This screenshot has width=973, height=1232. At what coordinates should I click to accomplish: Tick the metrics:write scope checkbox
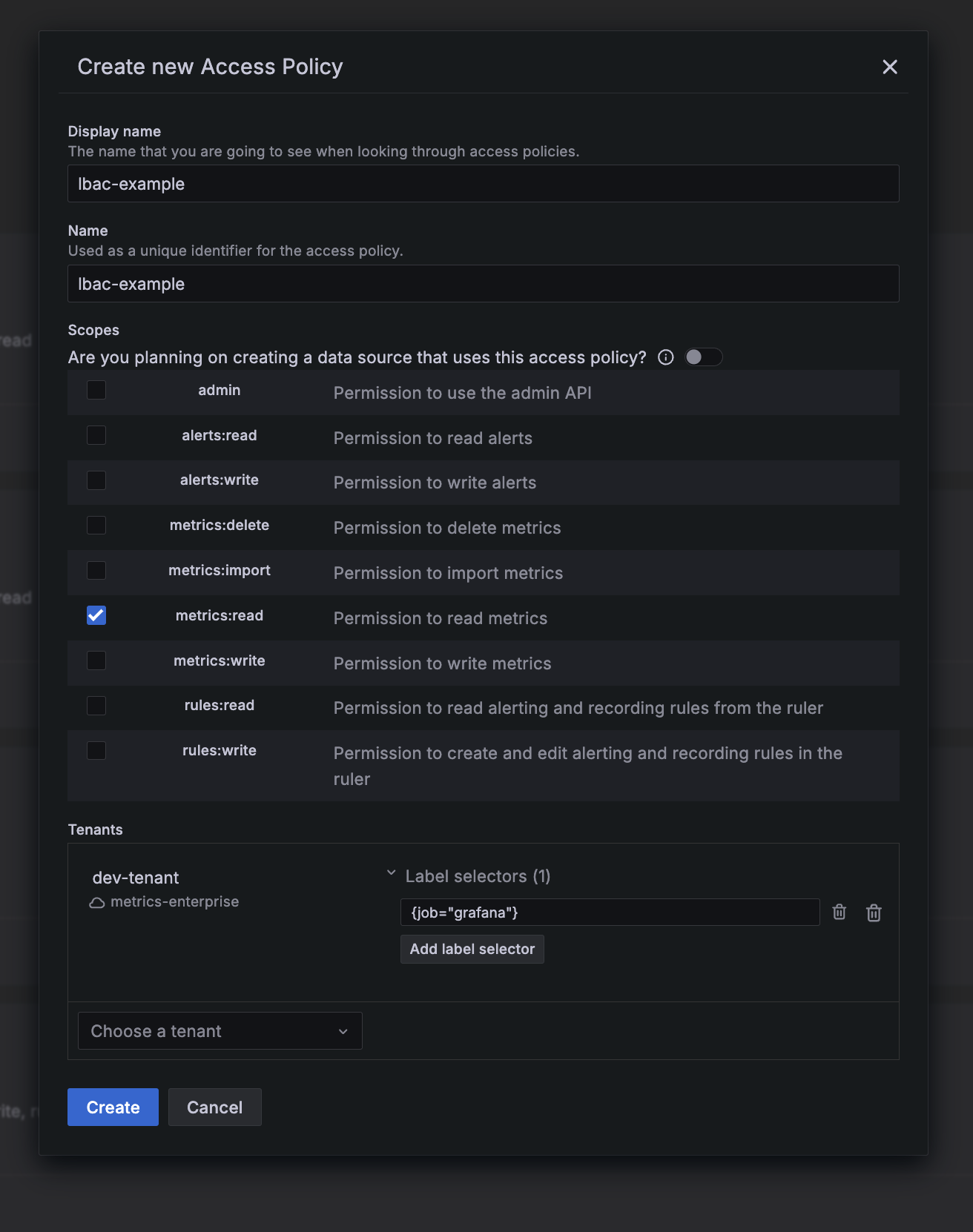pyautogui.click(x=96, y=660)
